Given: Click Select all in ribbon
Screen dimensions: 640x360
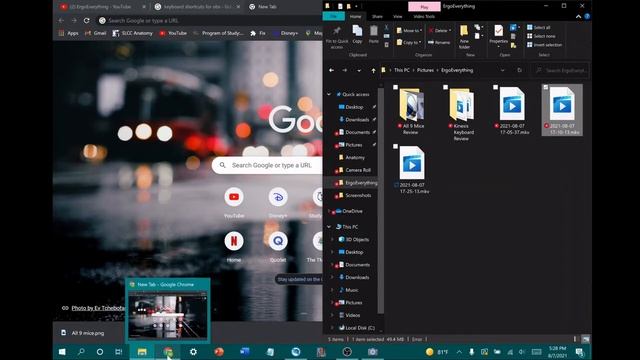Looking at the screenshot, I should pyautogui.click(x=538, y=27).
